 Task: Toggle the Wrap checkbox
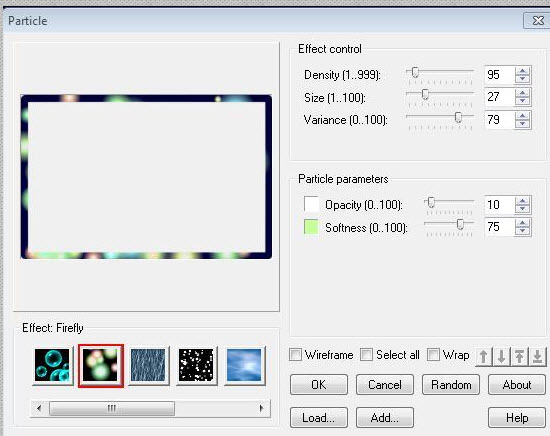(x=433, y=355)
